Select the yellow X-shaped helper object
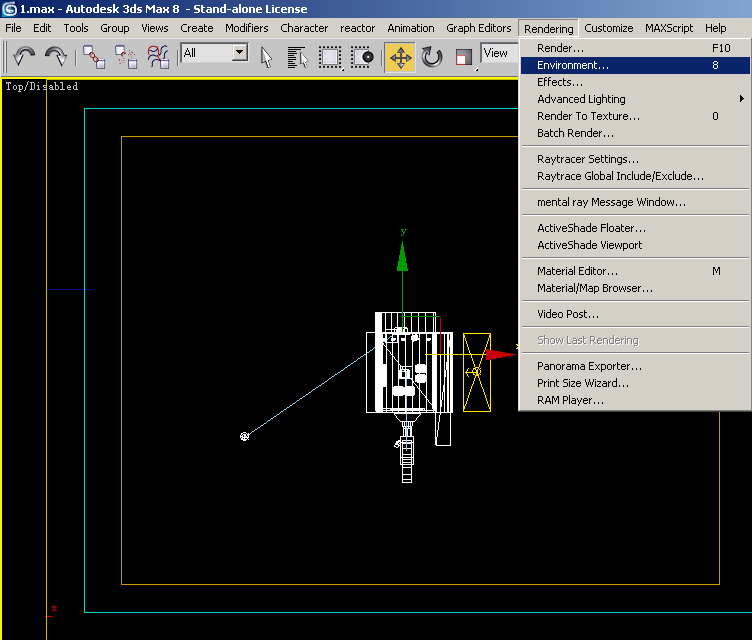The image size is (752, 640). tap(477, 372)
